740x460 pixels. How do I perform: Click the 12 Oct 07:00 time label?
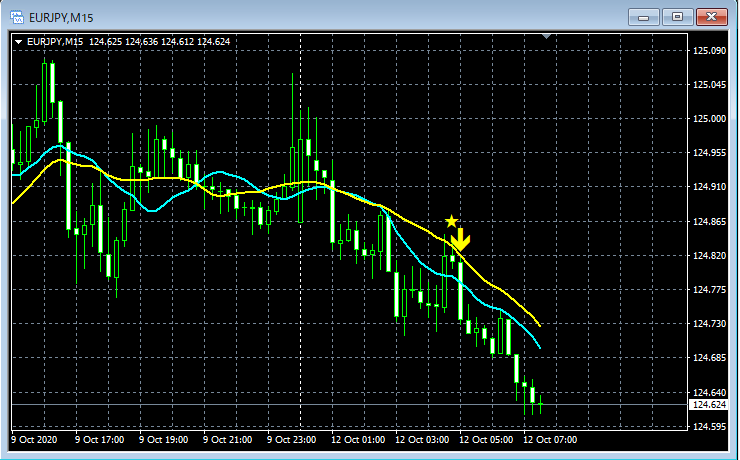(550, 440)
